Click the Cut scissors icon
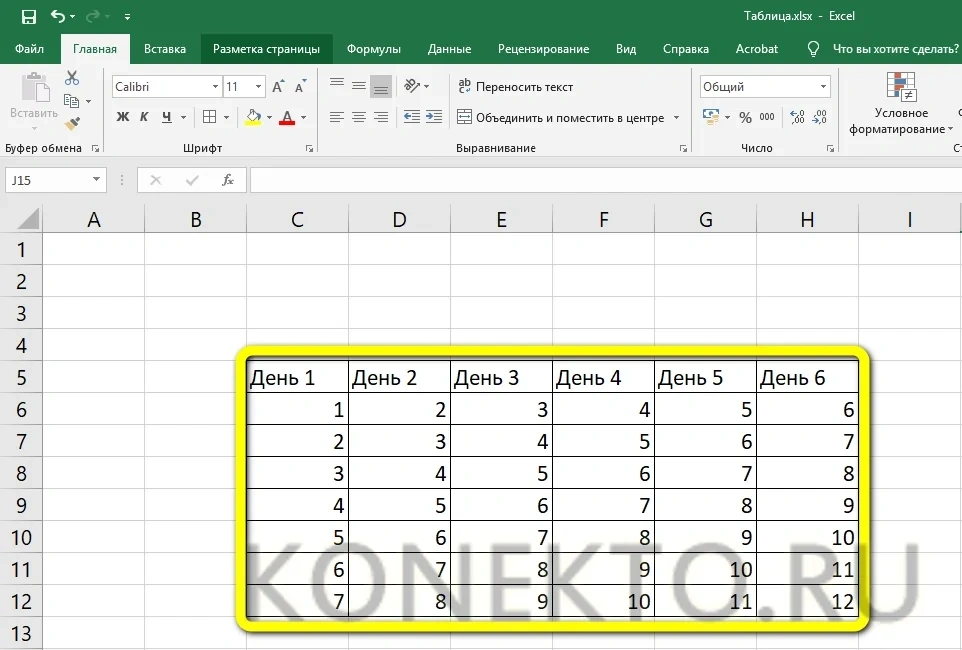The image size is (962, 650). (72, 78)
